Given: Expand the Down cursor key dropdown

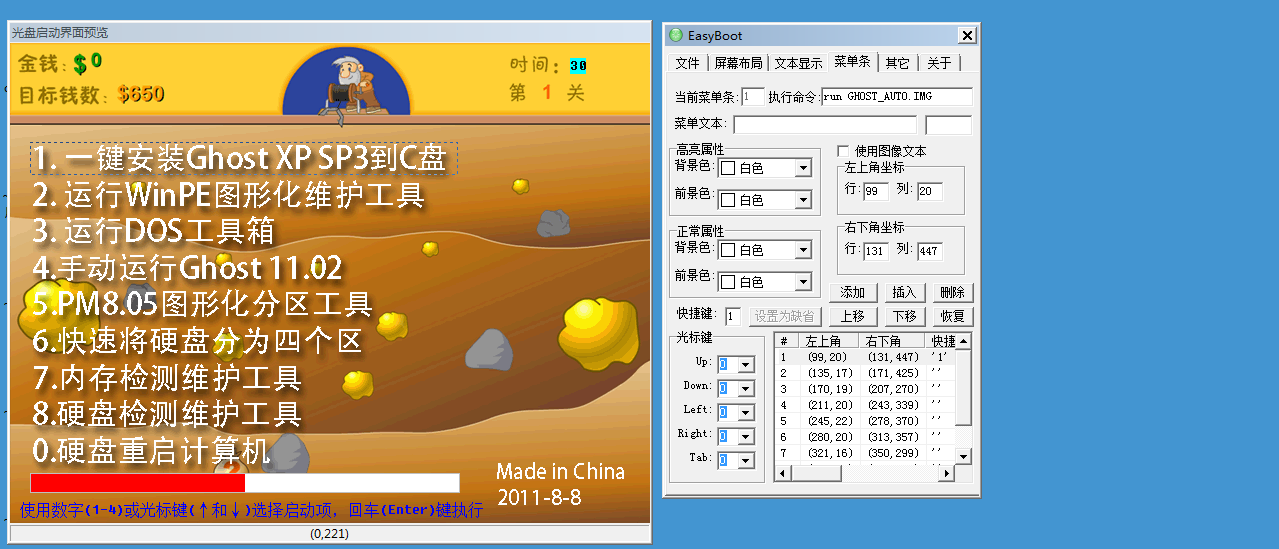Looking at the screenshot, I should tap(746, 388).
